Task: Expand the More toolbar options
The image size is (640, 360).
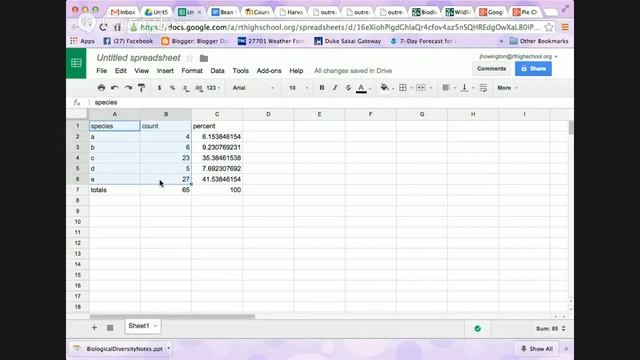Action: coord(507,88)
